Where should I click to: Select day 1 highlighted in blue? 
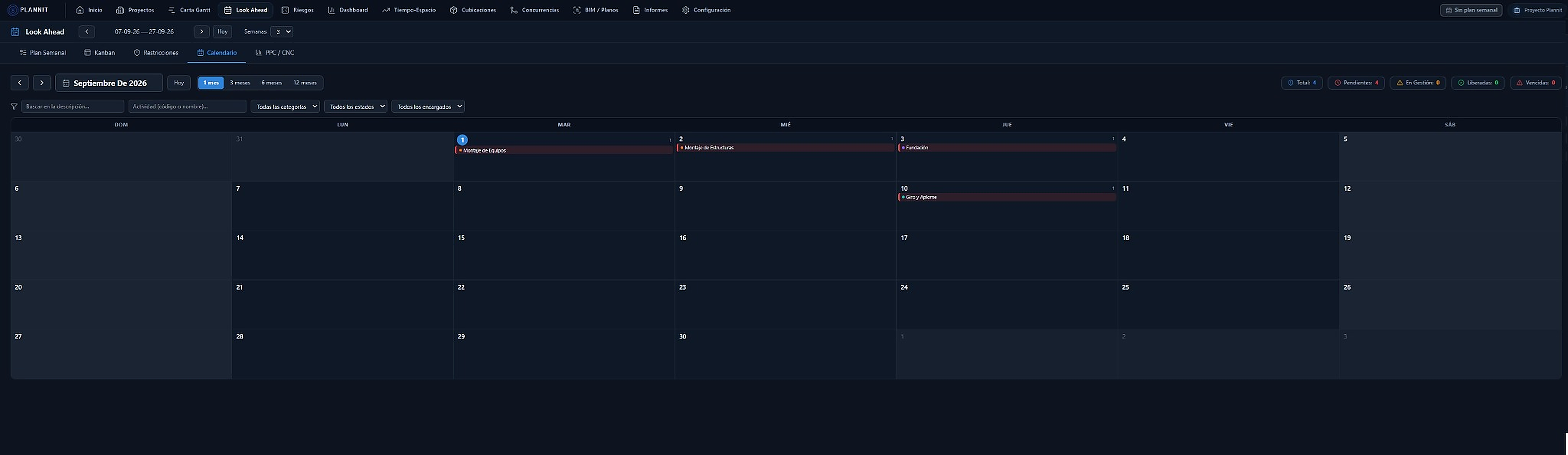click(x=462, y=139)
